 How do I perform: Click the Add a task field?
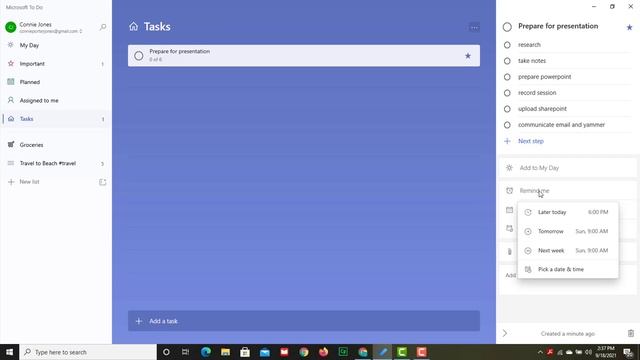(304, 321)
